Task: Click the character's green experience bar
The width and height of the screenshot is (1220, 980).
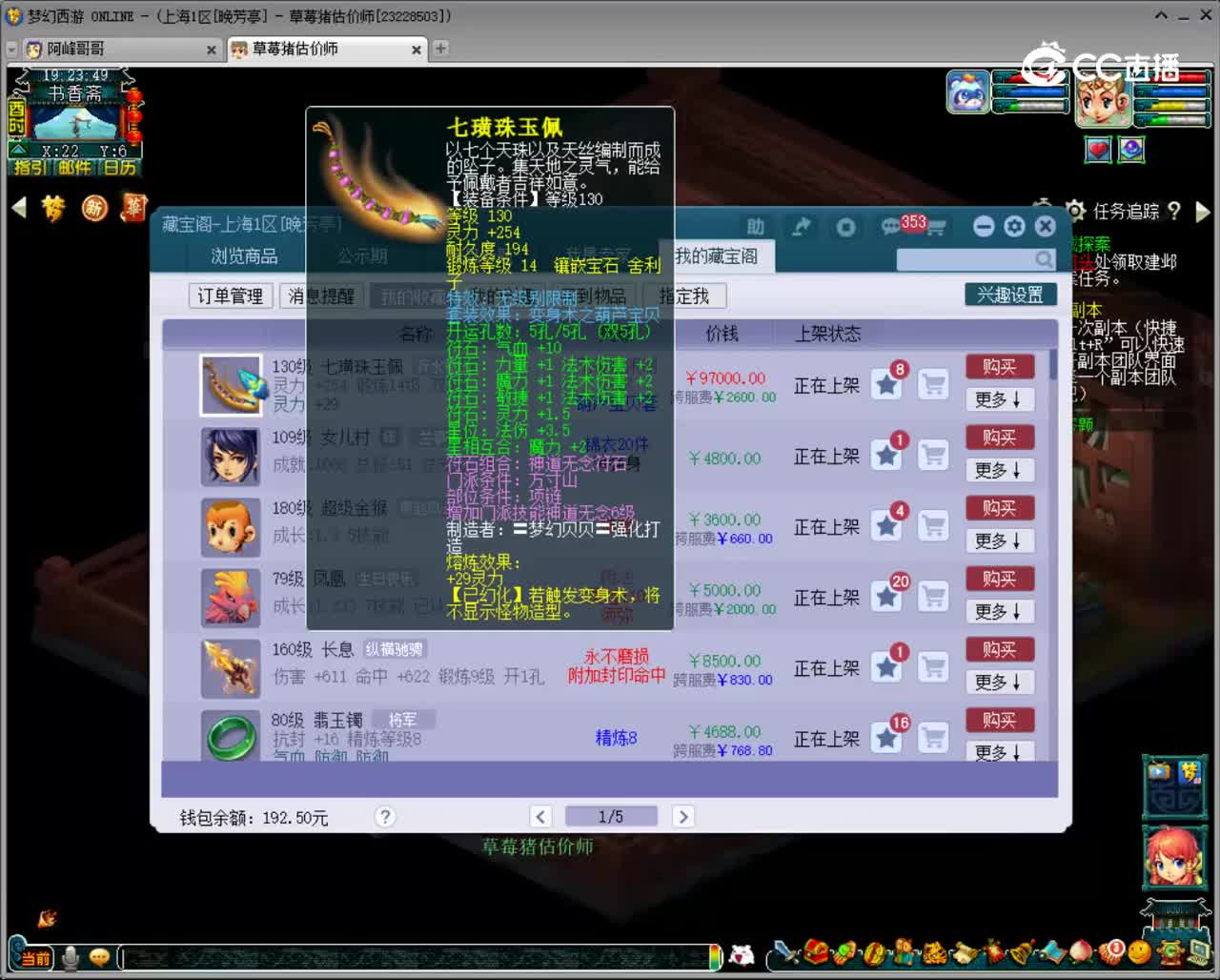Action: point(1170,119)
